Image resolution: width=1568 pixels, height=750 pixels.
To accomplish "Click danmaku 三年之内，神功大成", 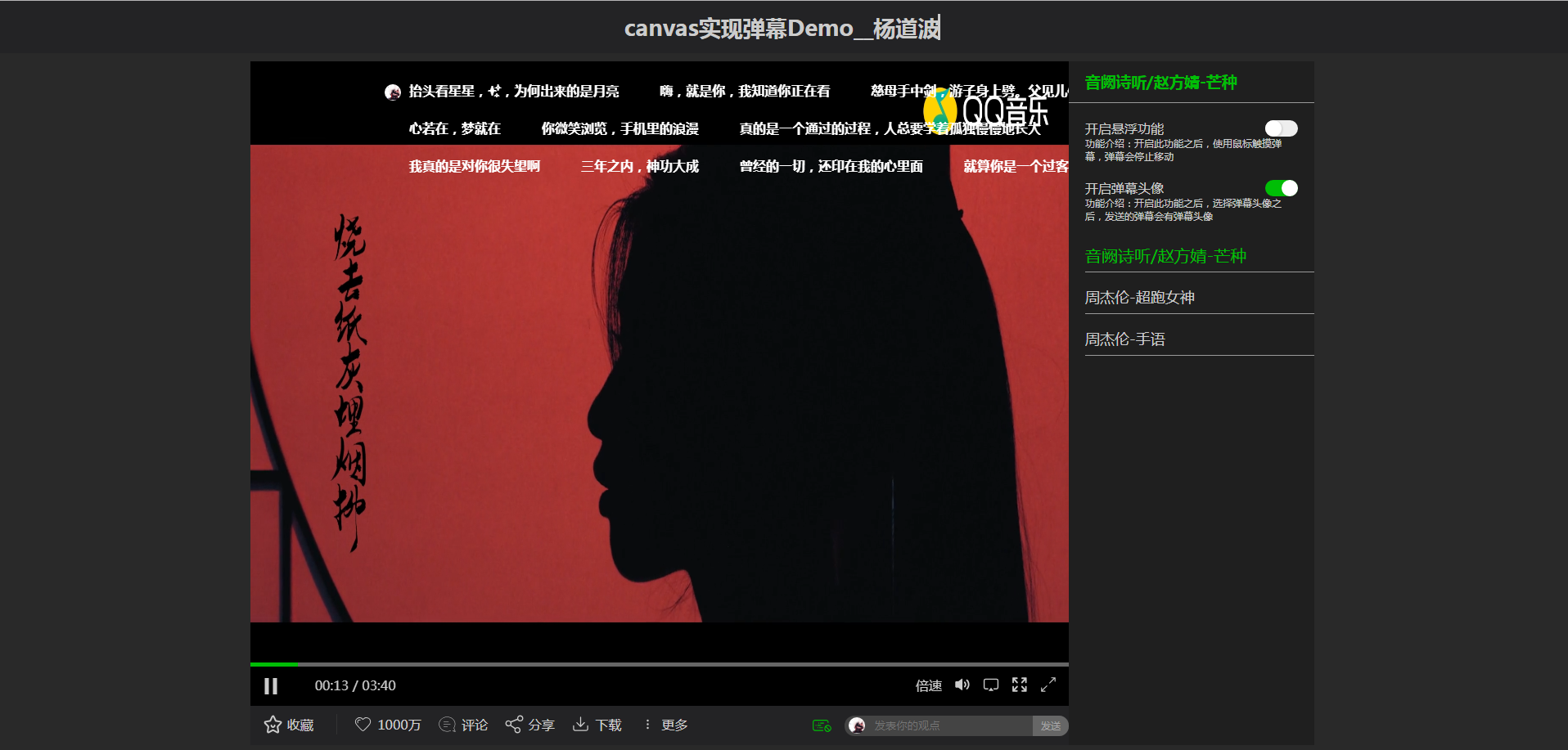I will click(640, 166).
